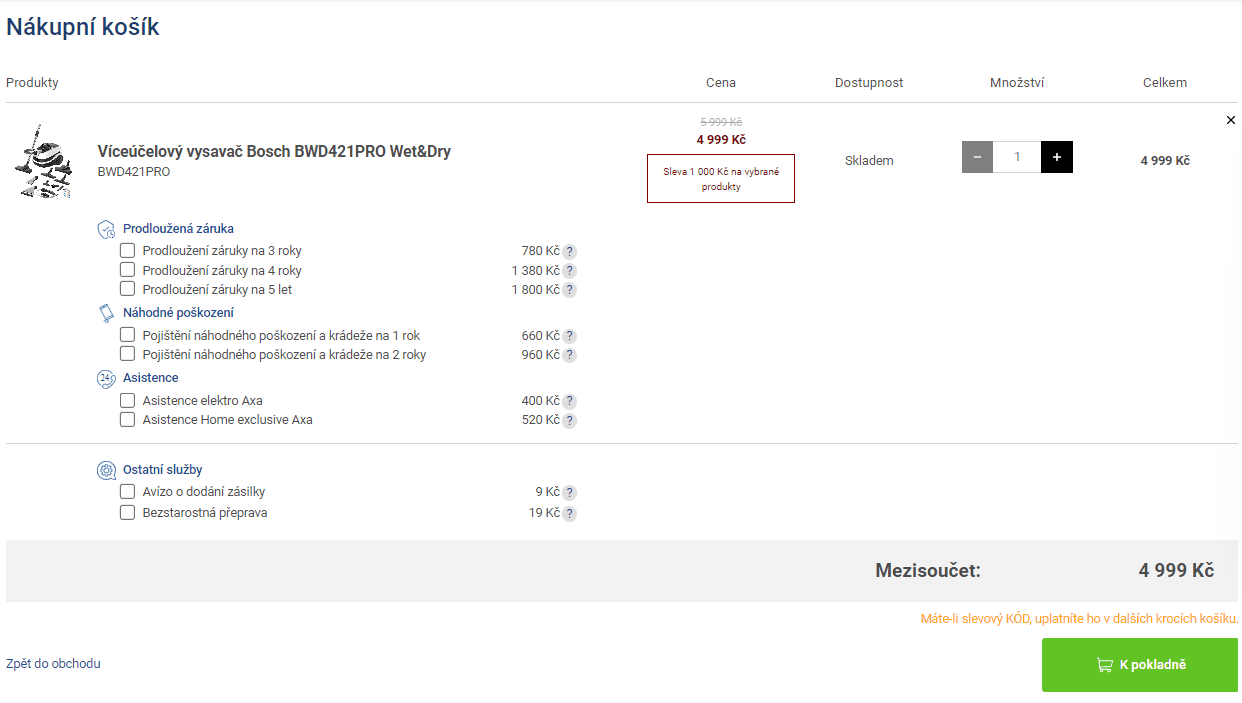Check Prodloužení záruky na 4 roky
Viewport: 1242px width, 703px height.
point(127,270)
